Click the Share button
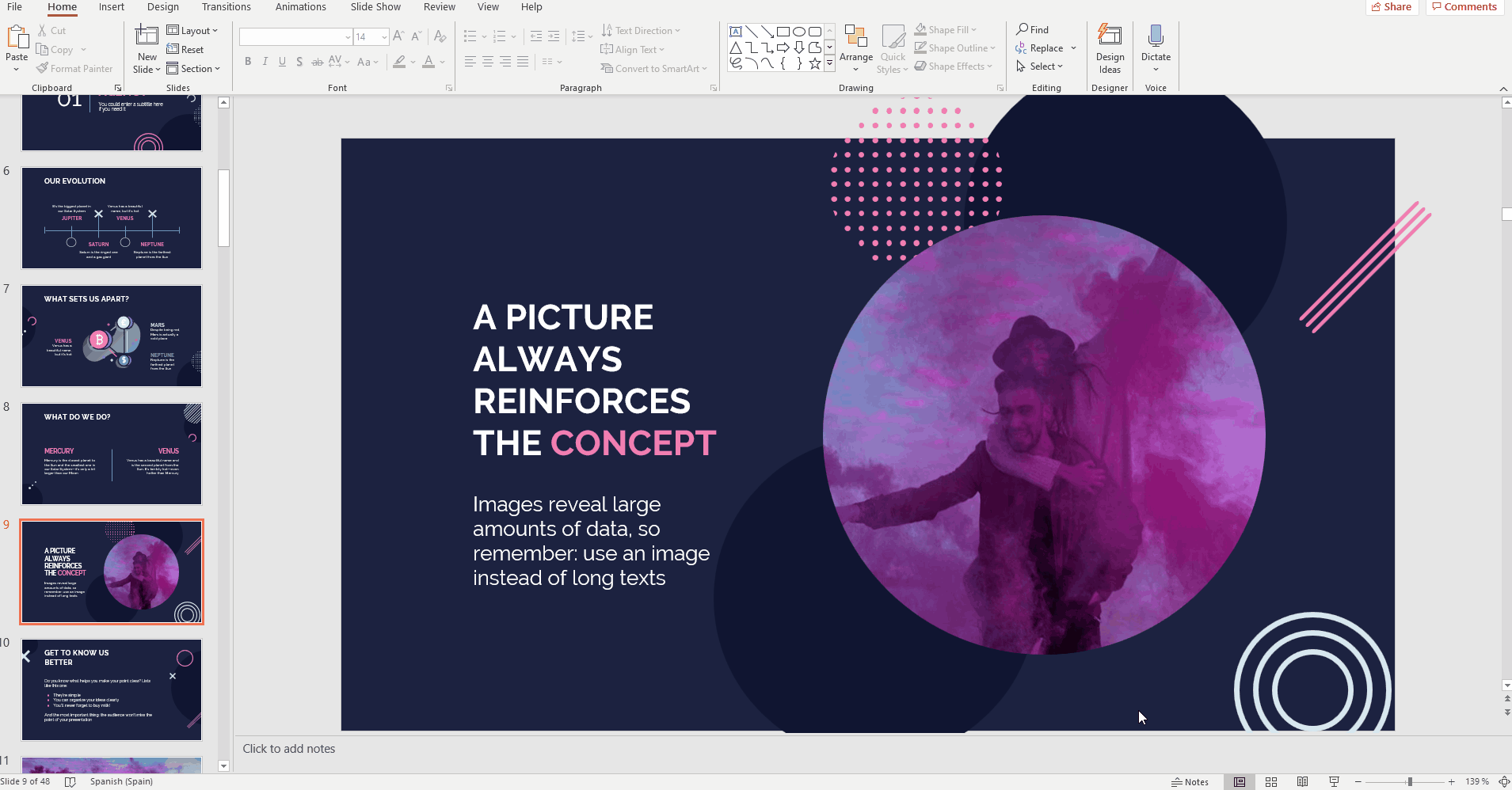Image resolution: width=1512 pixels, height=790 pixels. 1392,7
